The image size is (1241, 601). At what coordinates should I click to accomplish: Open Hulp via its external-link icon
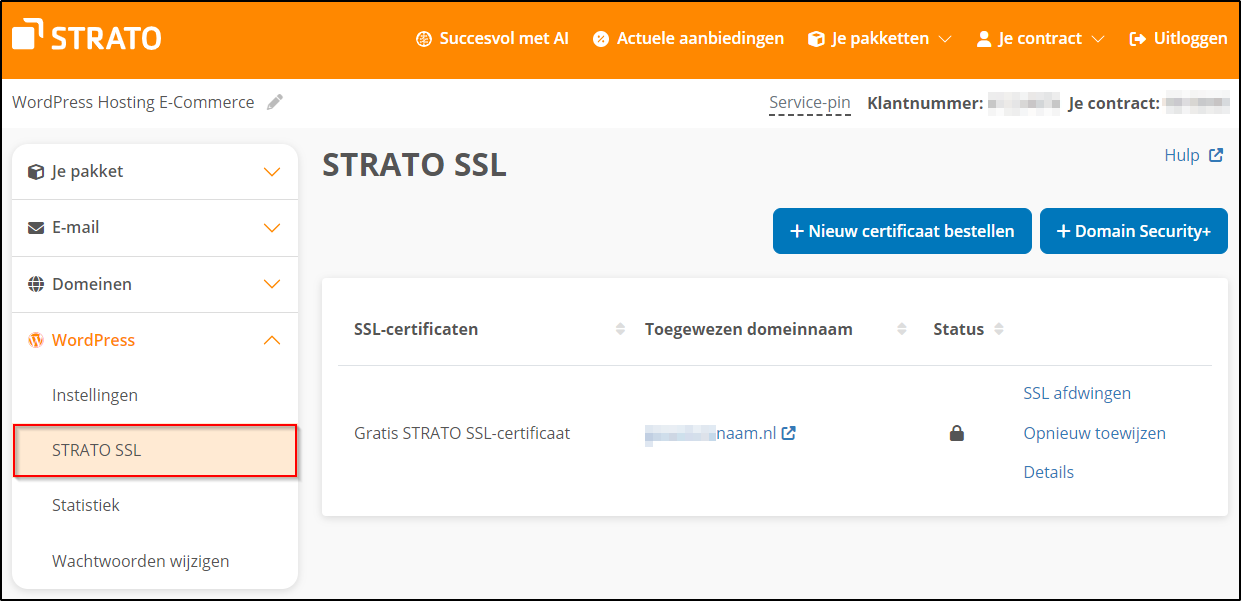pyautogui.click(x=1216, y=154)
